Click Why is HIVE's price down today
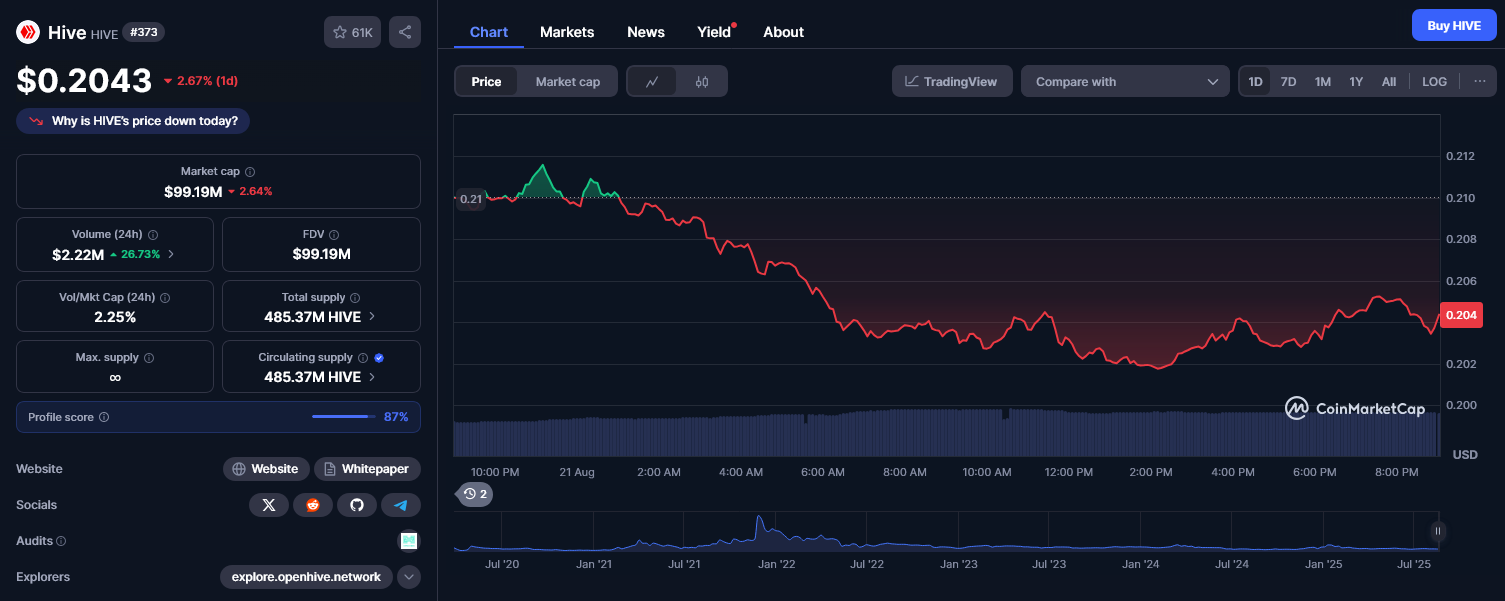 coord(133,121)
